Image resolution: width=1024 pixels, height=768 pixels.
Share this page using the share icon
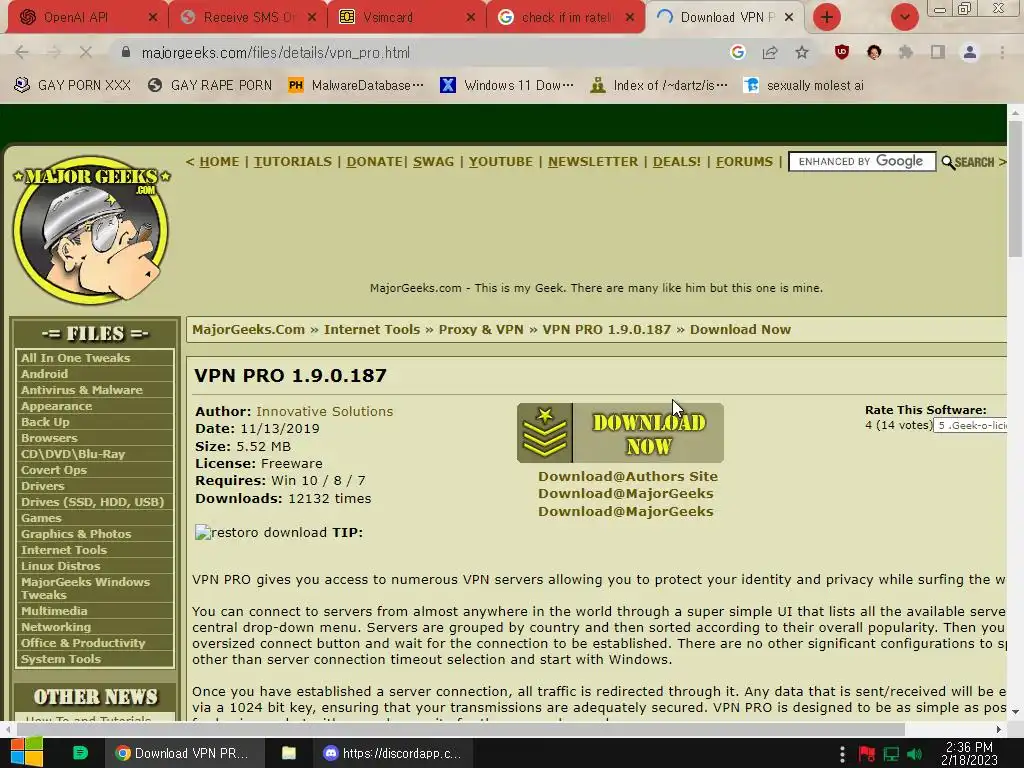(770, 52)
